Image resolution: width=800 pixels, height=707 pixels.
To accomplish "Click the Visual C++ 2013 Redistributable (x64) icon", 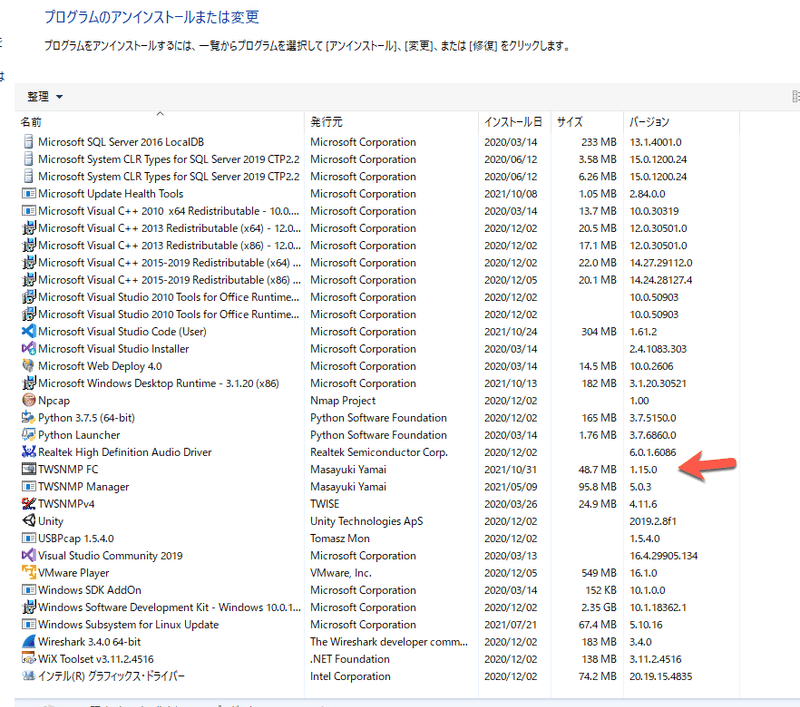I will coord(29,228).
